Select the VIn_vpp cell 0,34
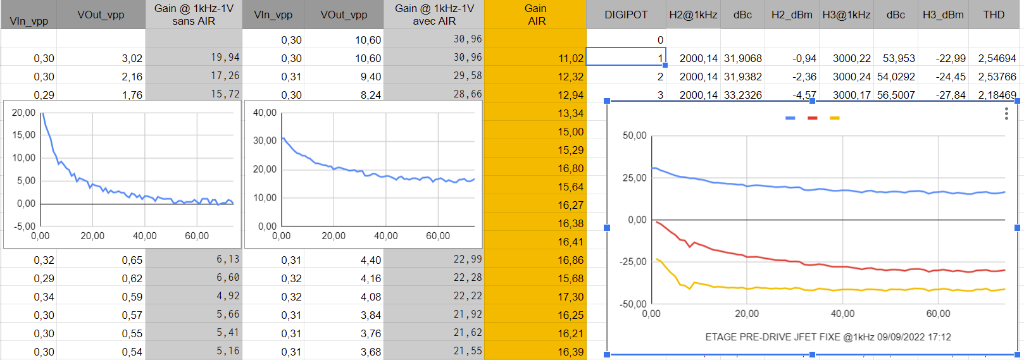 pyautogui.click(x=28, y=297)
